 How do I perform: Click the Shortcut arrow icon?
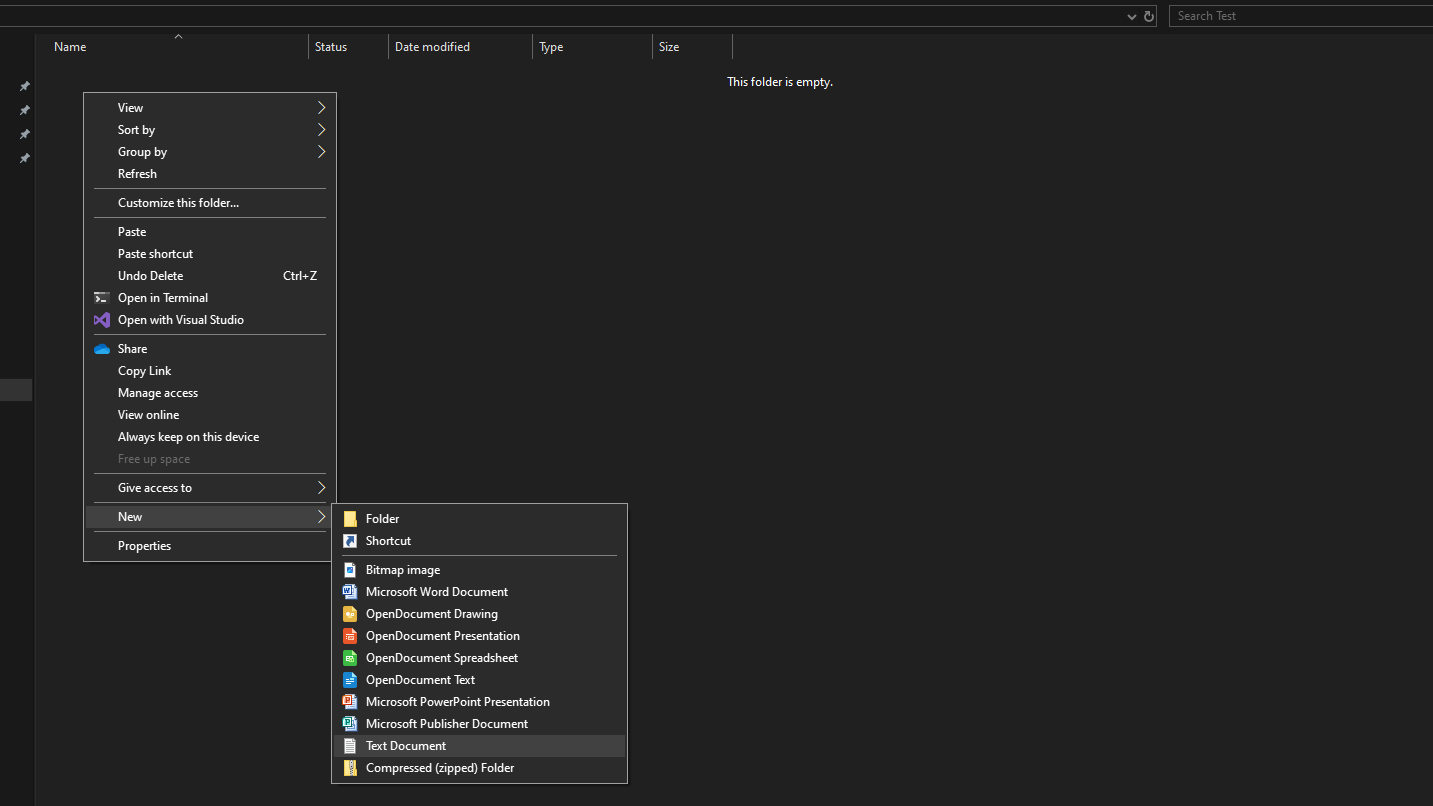tap(350, 541)
